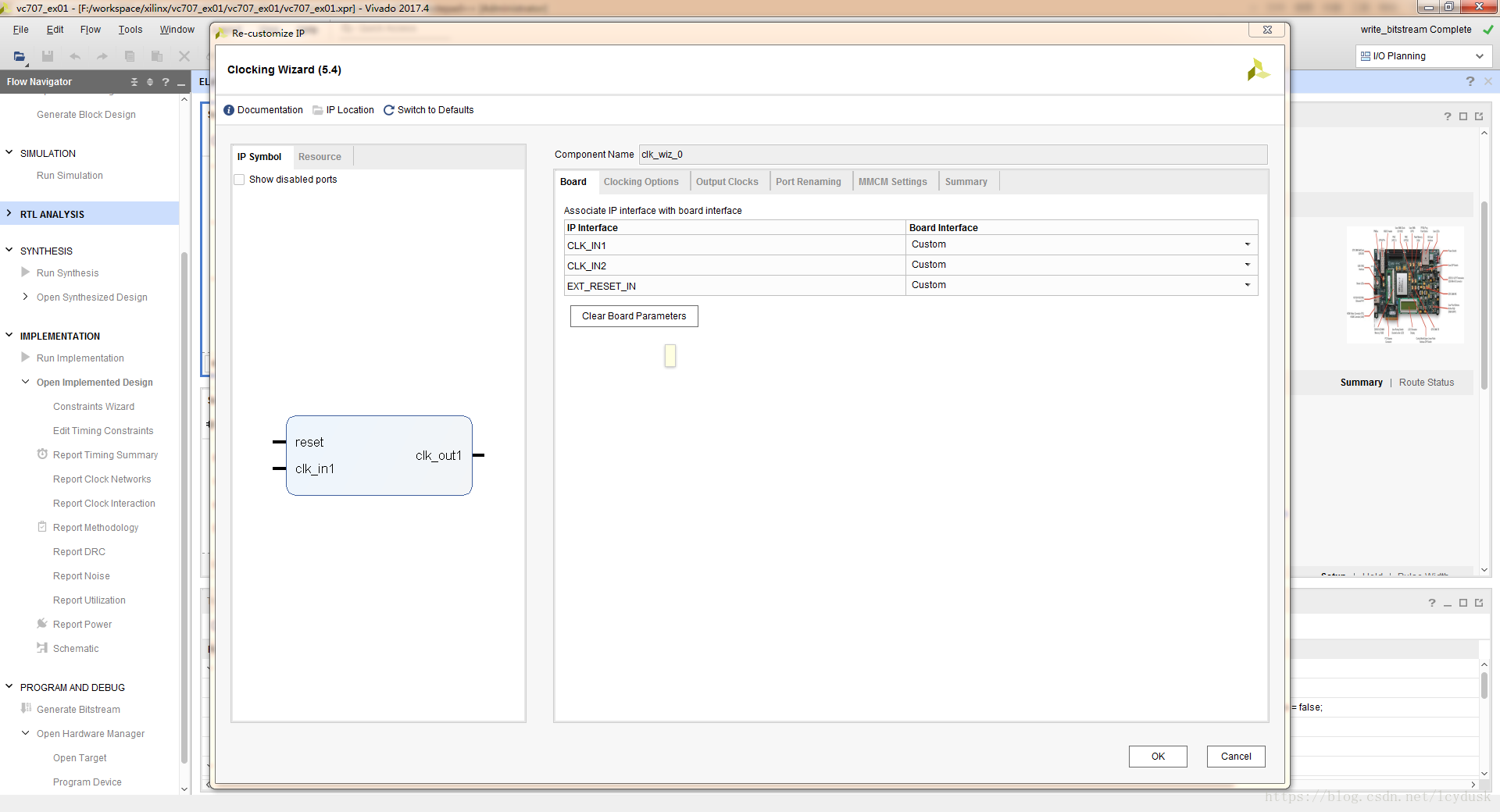Switch to the Clocking Options tab
The width and height of the screenshot is (1500, 812).
pos(641,182)
